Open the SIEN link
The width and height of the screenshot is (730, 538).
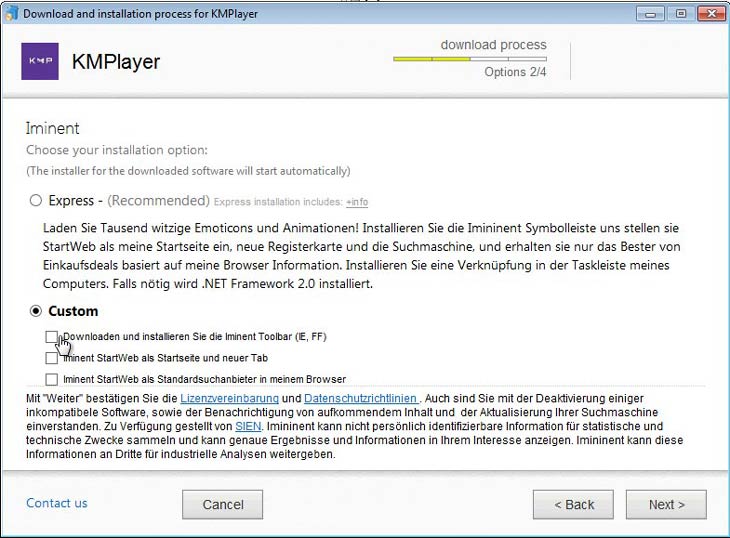click(248, 426)
